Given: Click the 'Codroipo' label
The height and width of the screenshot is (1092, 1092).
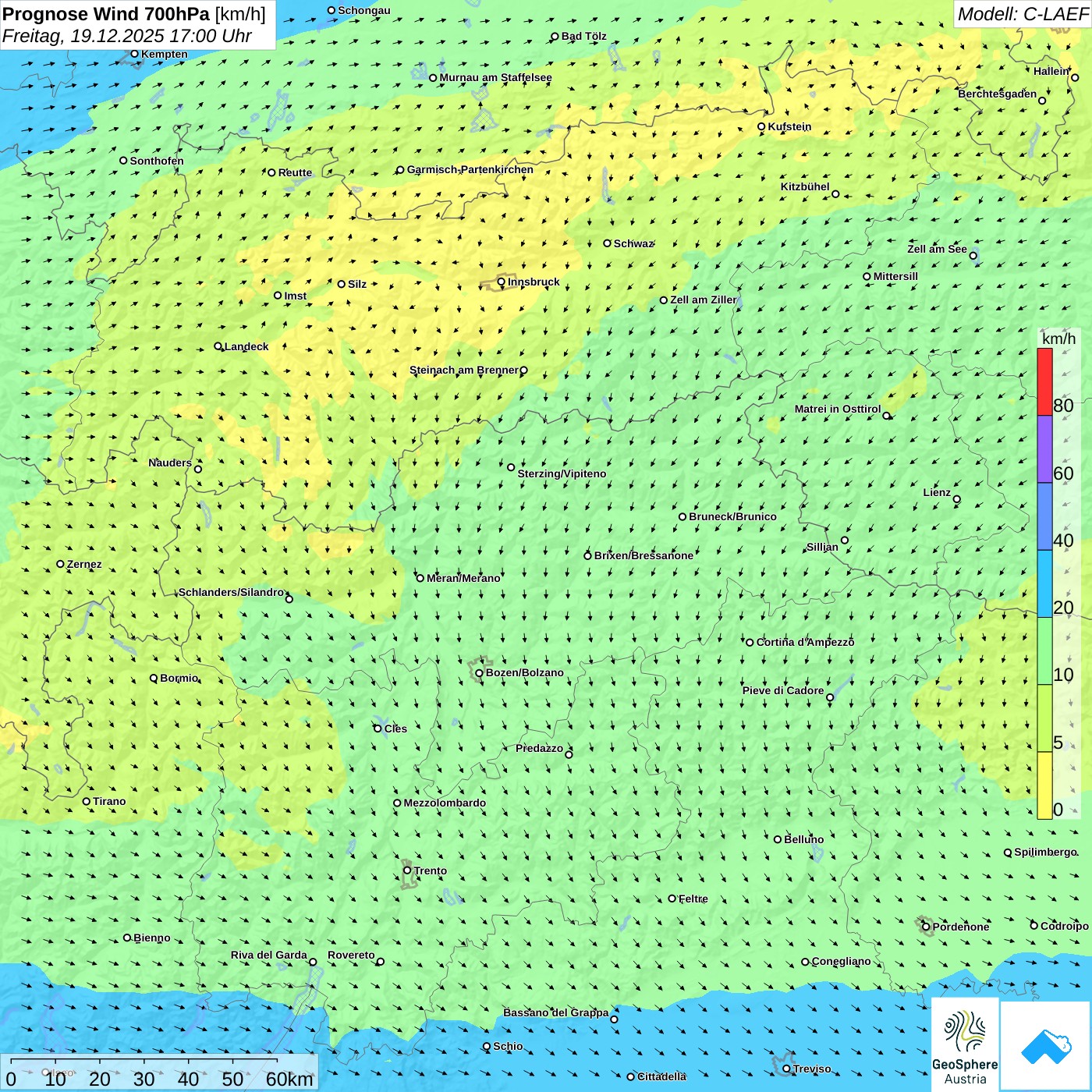Looking at the screenshot, I should (x=1065, y=926).
